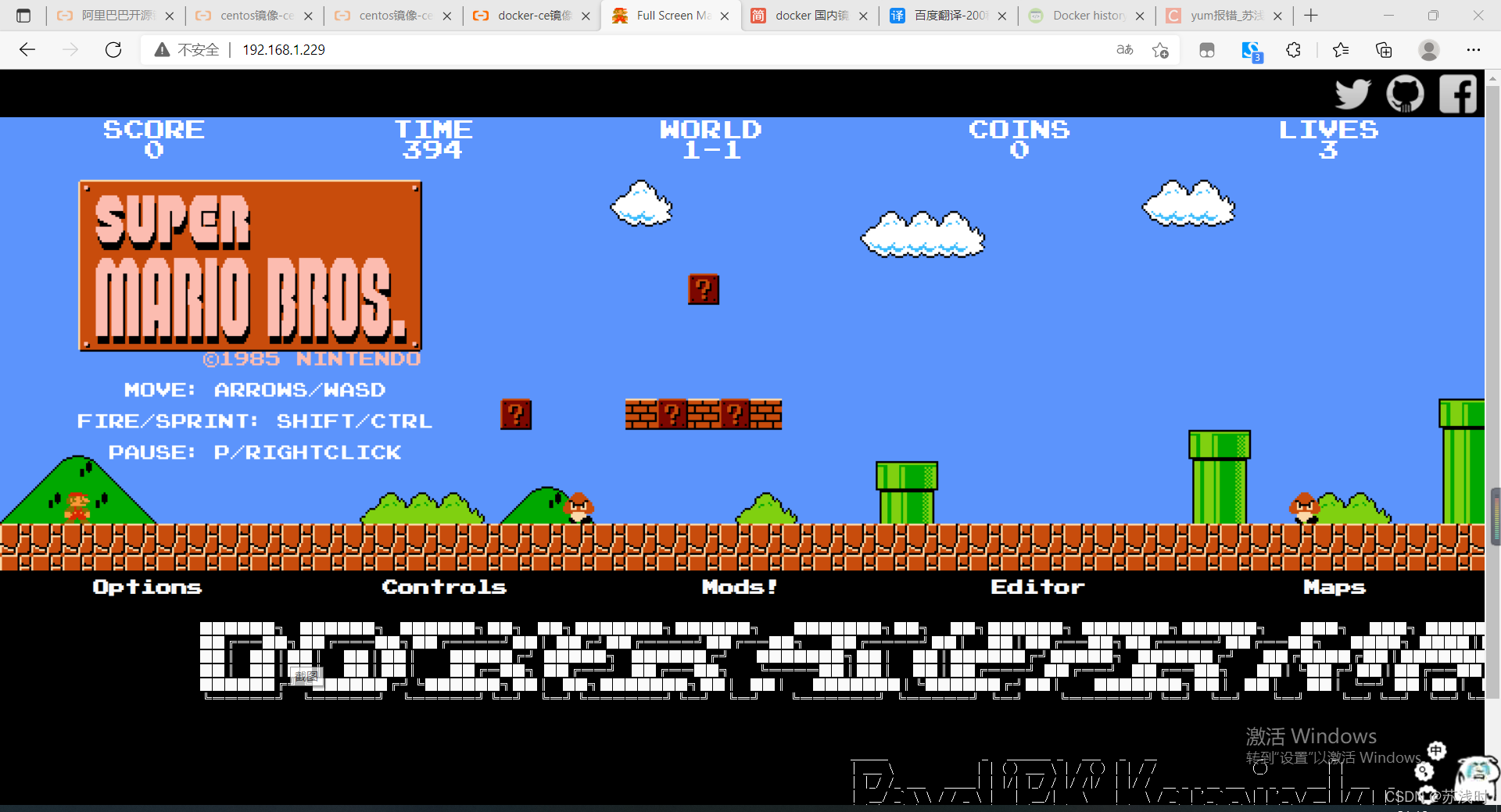Viewport: 1501px width, 812px height.
Task: Close the Full Screen Mario tab
Action: click(725, 16)
